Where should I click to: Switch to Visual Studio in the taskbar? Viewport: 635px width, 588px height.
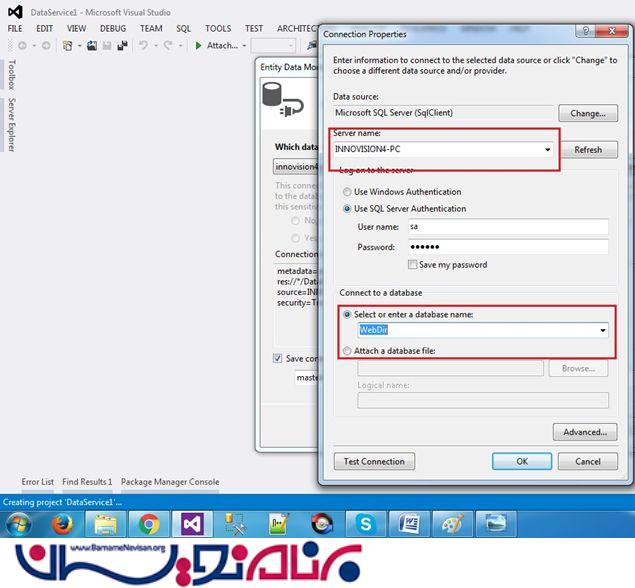pos(192,524)
